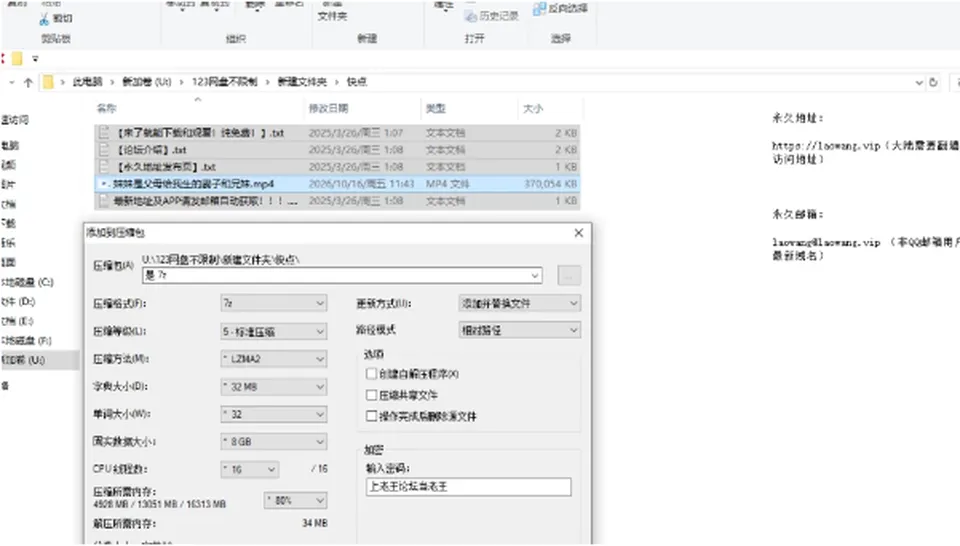This screenshot has height=546, width=960.
Task: Open the quick access toolbar customize arrow
Action: [x=35, y=59]
